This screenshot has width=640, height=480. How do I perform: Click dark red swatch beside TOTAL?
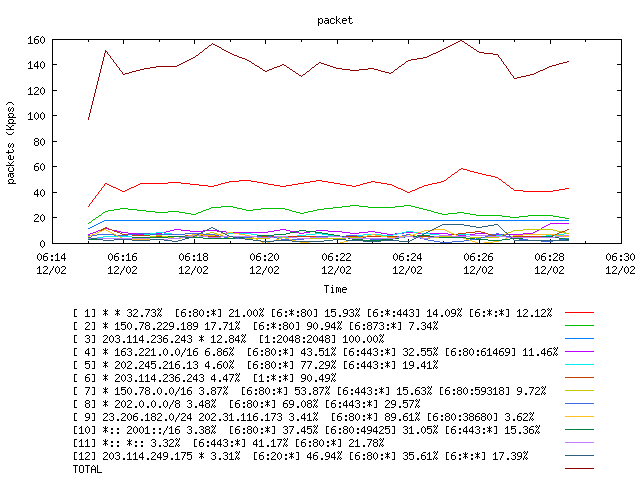pyautogui.click(x=579, y=469)
